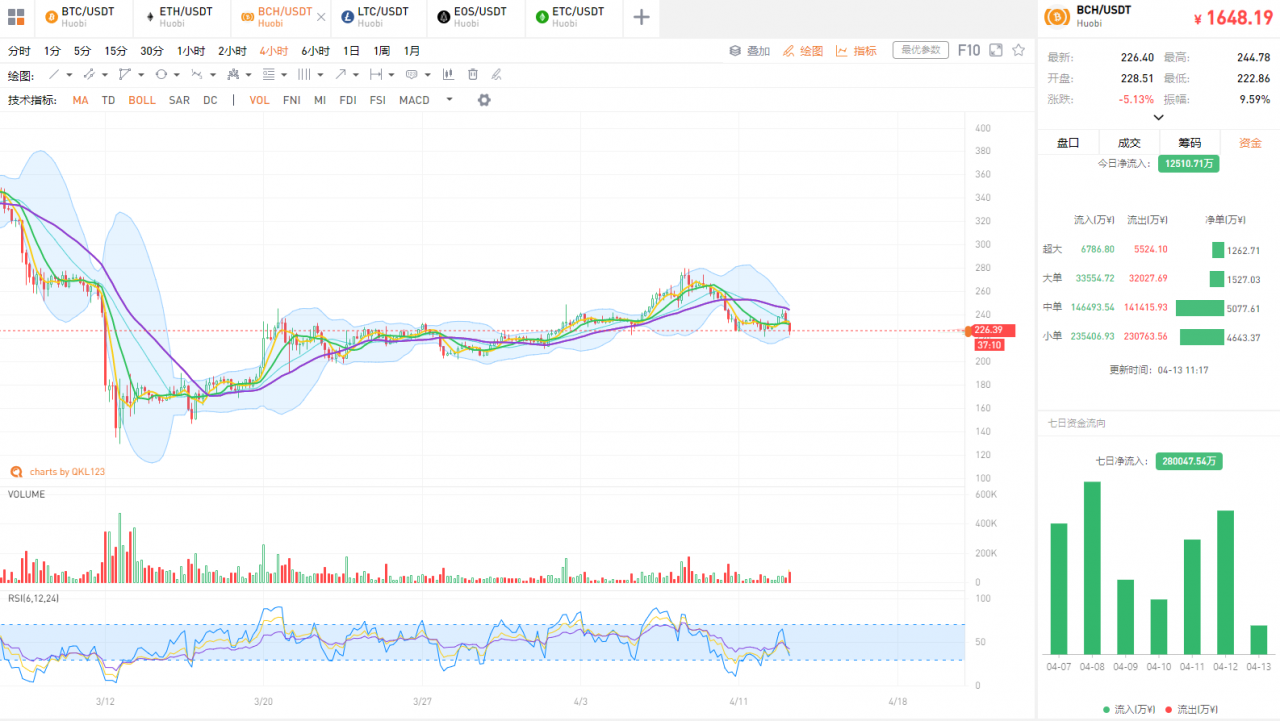Expand the polygon tool dropdown arrow
Screen dimensions: 1280x721
click(141, 75)
